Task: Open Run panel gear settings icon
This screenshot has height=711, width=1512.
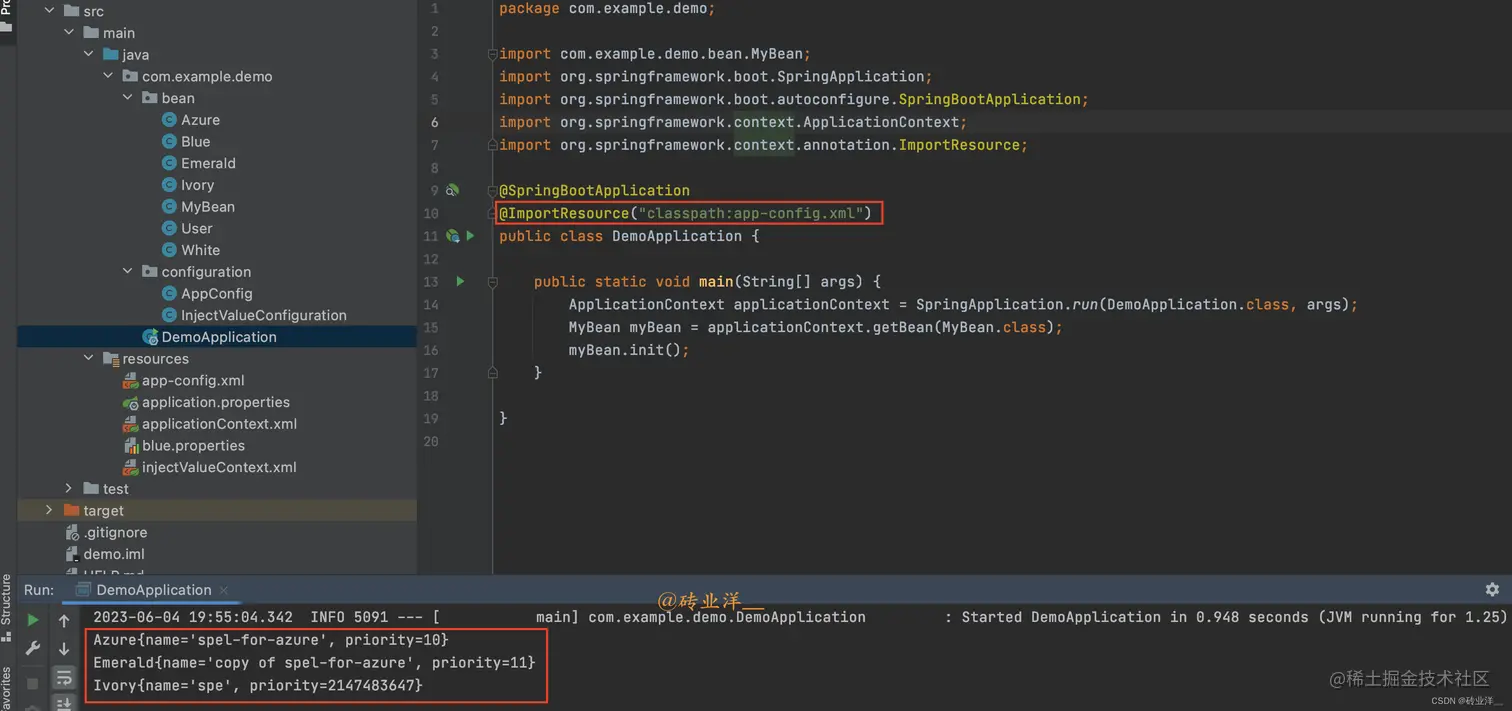Action: [1492, 590]
